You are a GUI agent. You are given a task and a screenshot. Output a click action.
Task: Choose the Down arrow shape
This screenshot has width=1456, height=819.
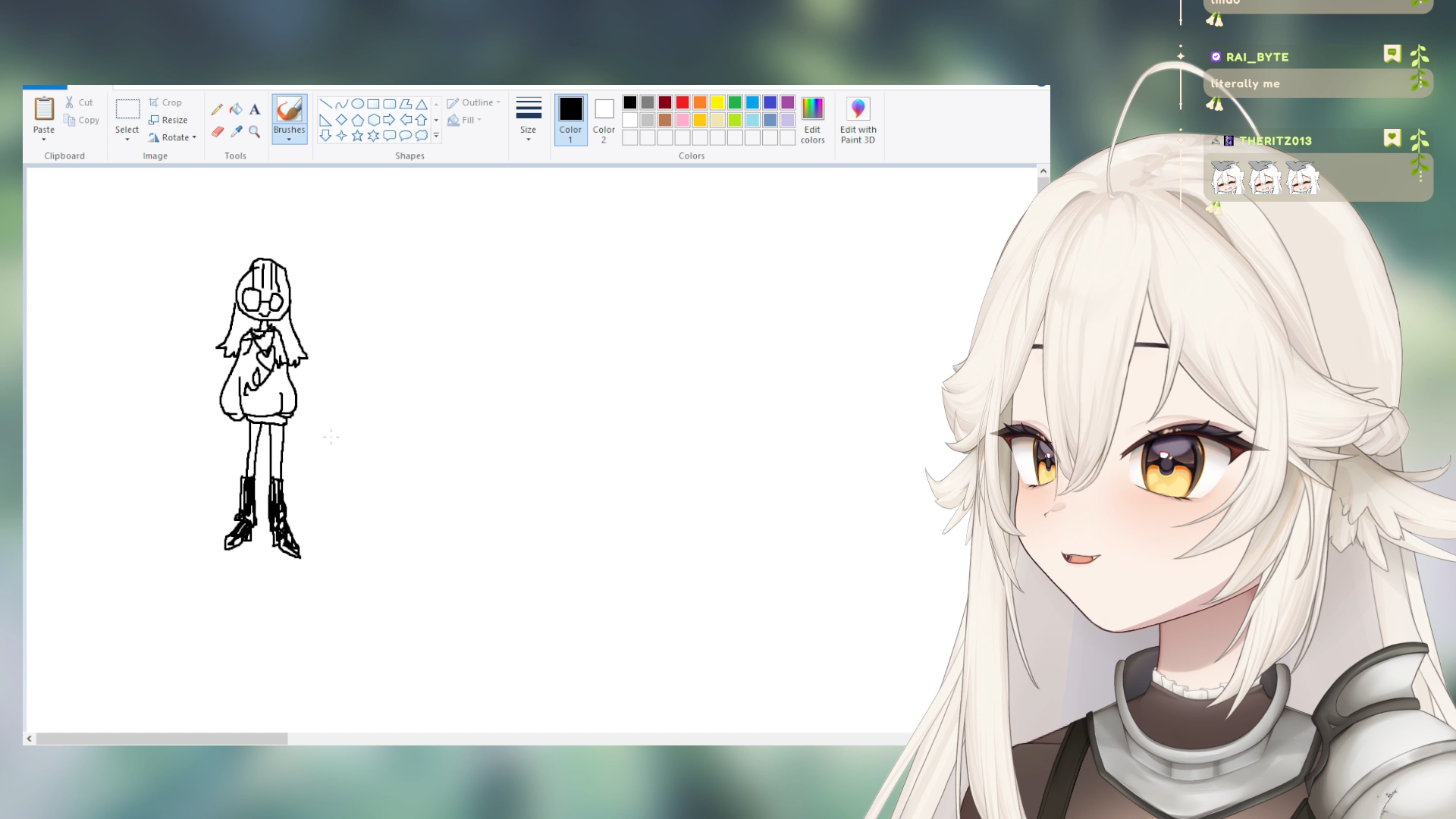[325, 136]
